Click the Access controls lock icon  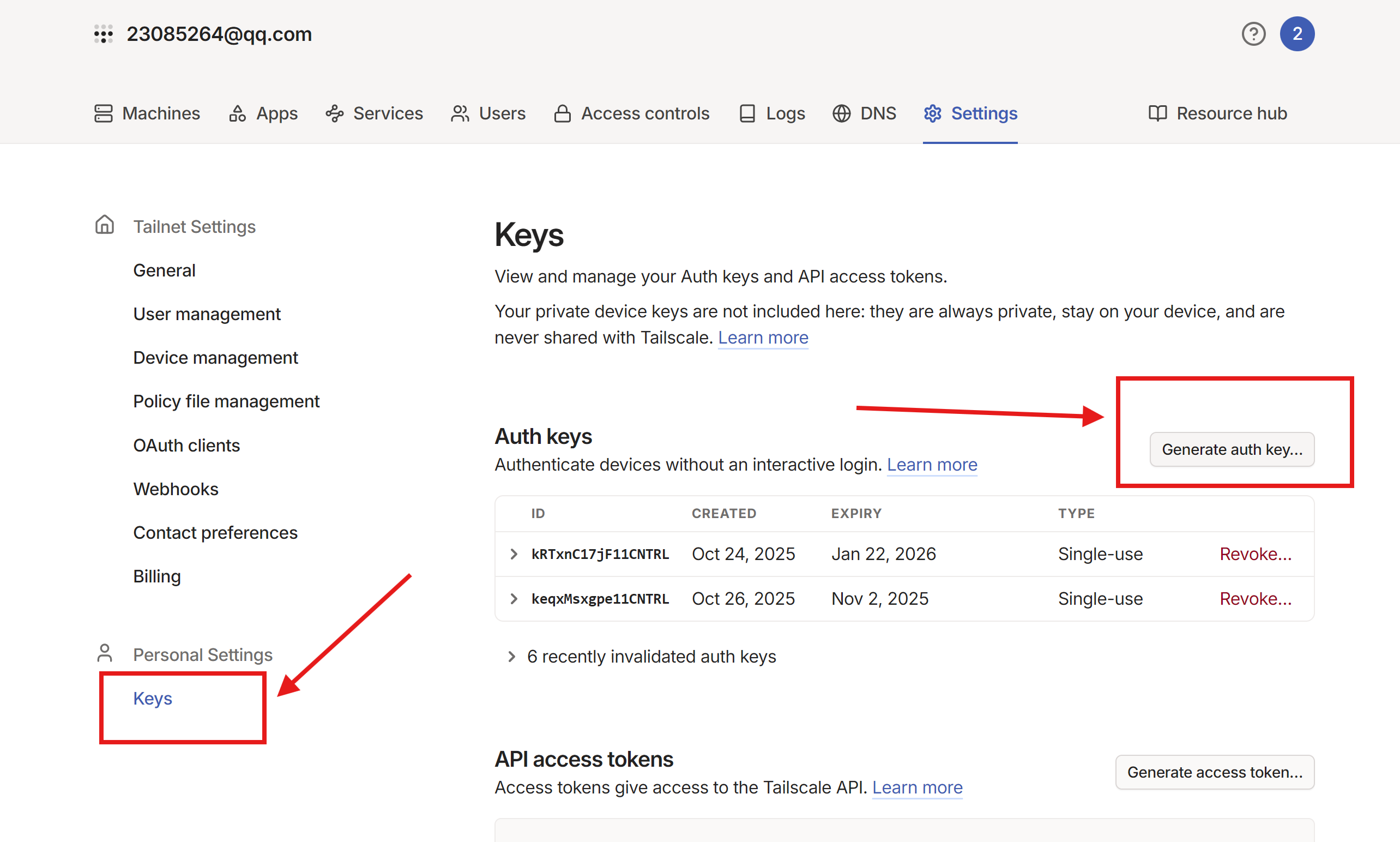click(562, 113)
